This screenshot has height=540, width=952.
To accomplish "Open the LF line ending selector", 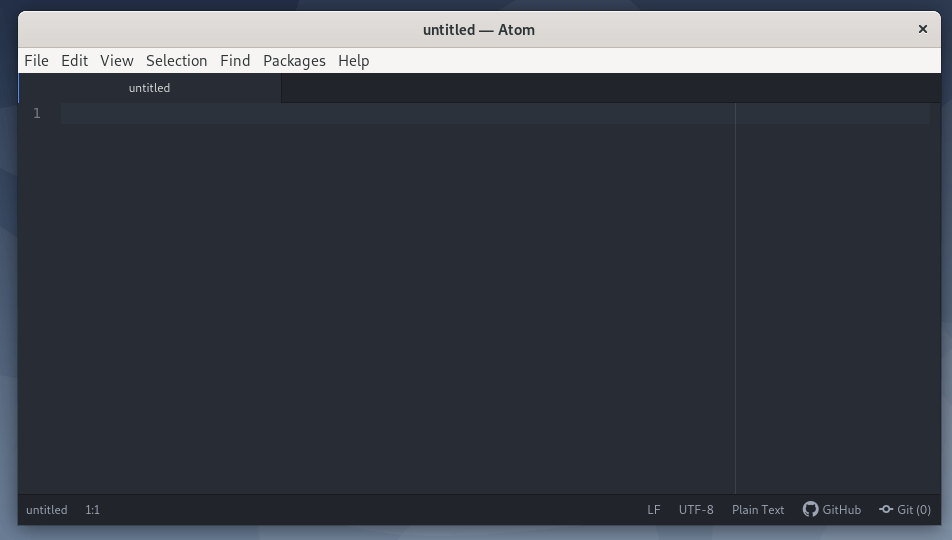I will pos(653,510).
